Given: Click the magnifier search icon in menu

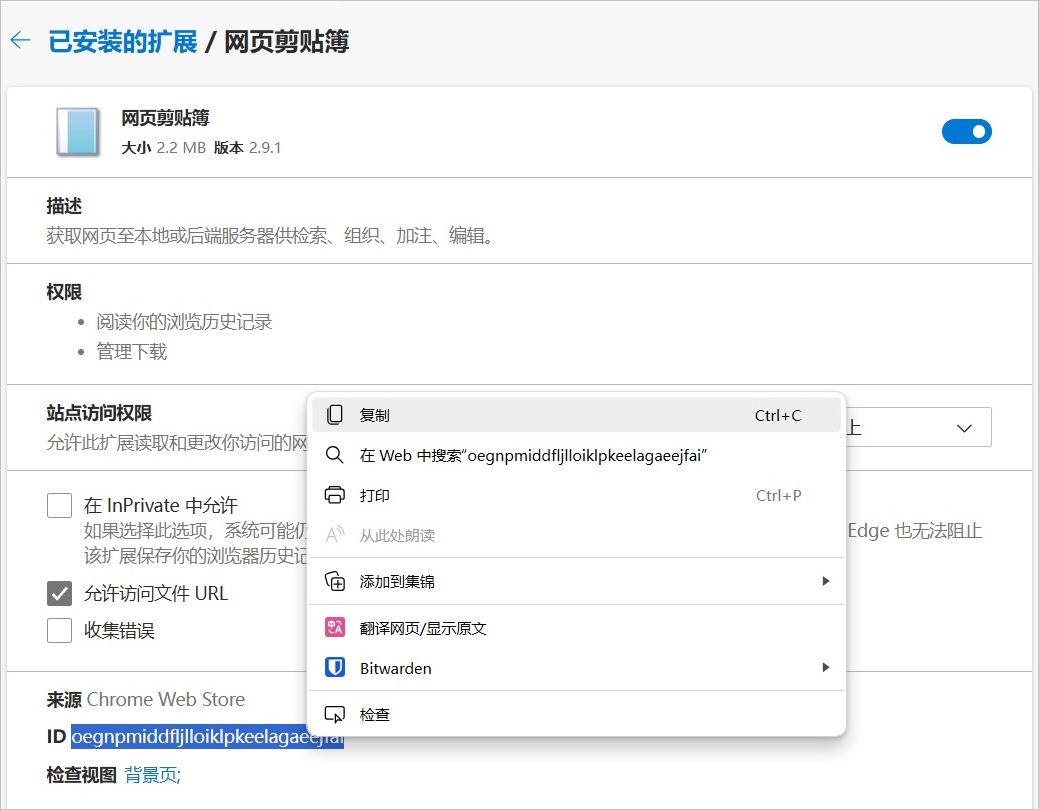Looking at the screenshot, I should [x=335, y=455].
